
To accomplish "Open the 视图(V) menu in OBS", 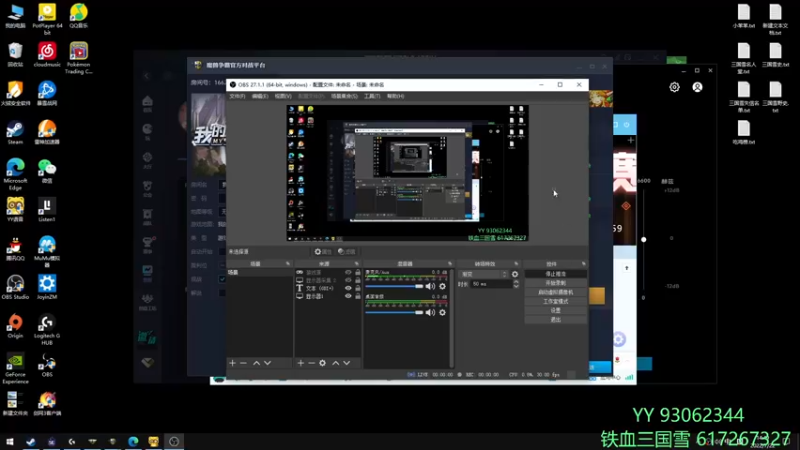I will (283, 96).
